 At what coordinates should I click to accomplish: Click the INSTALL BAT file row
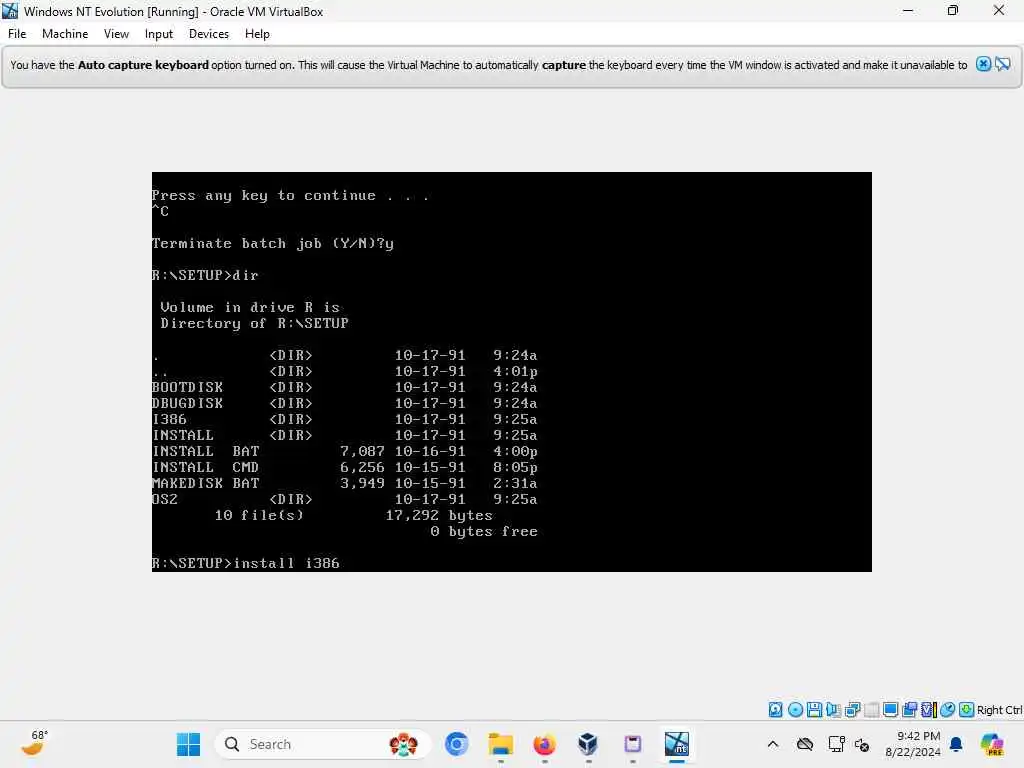345,451
